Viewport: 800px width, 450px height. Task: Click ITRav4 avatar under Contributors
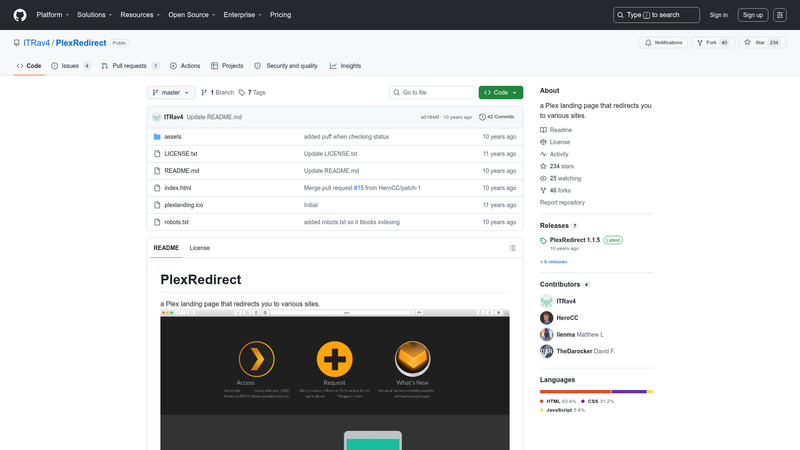pos(546,301)
